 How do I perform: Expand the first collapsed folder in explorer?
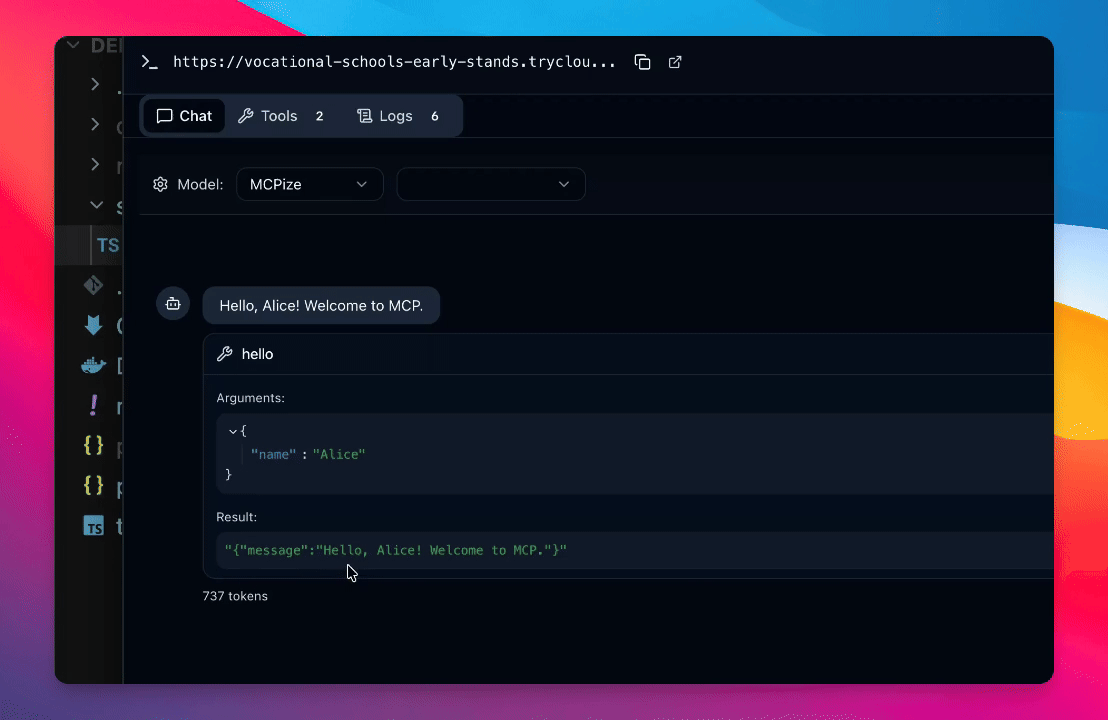(x=95, y=84)
